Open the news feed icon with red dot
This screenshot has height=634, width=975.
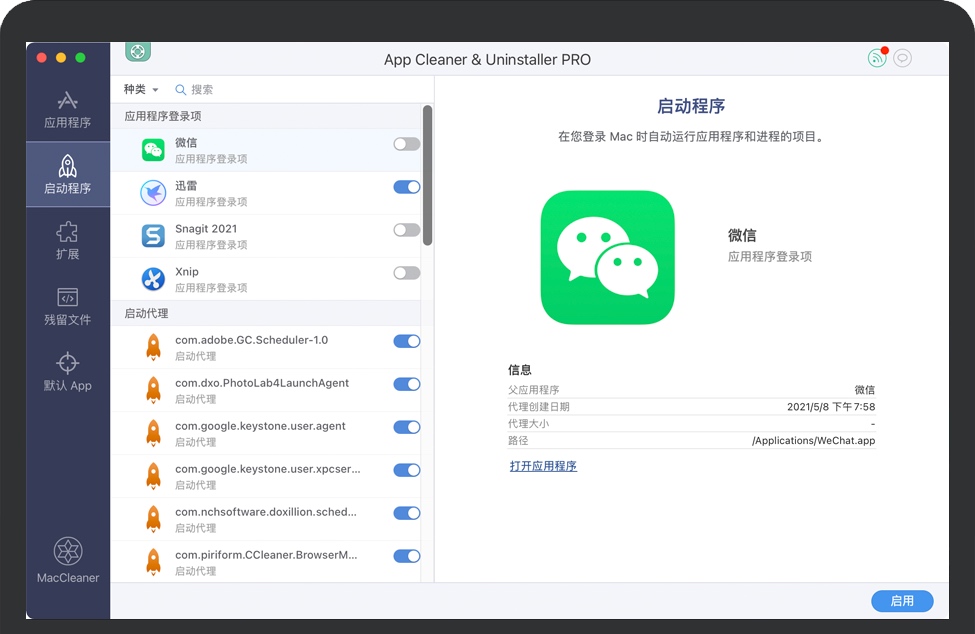[x=877, y=58]
